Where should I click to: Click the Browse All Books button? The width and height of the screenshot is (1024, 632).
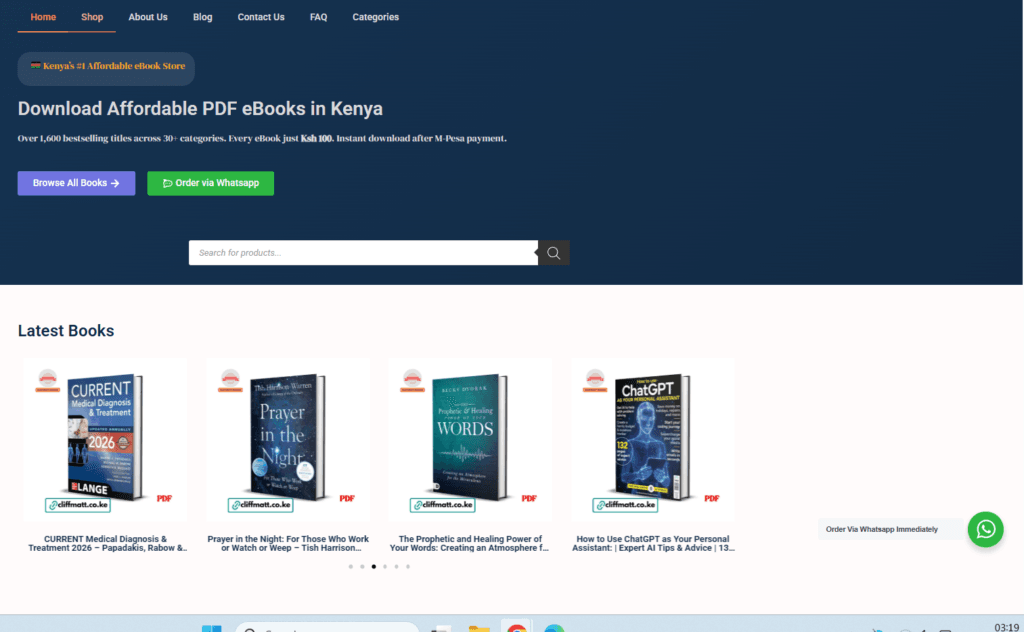[76, 183]
